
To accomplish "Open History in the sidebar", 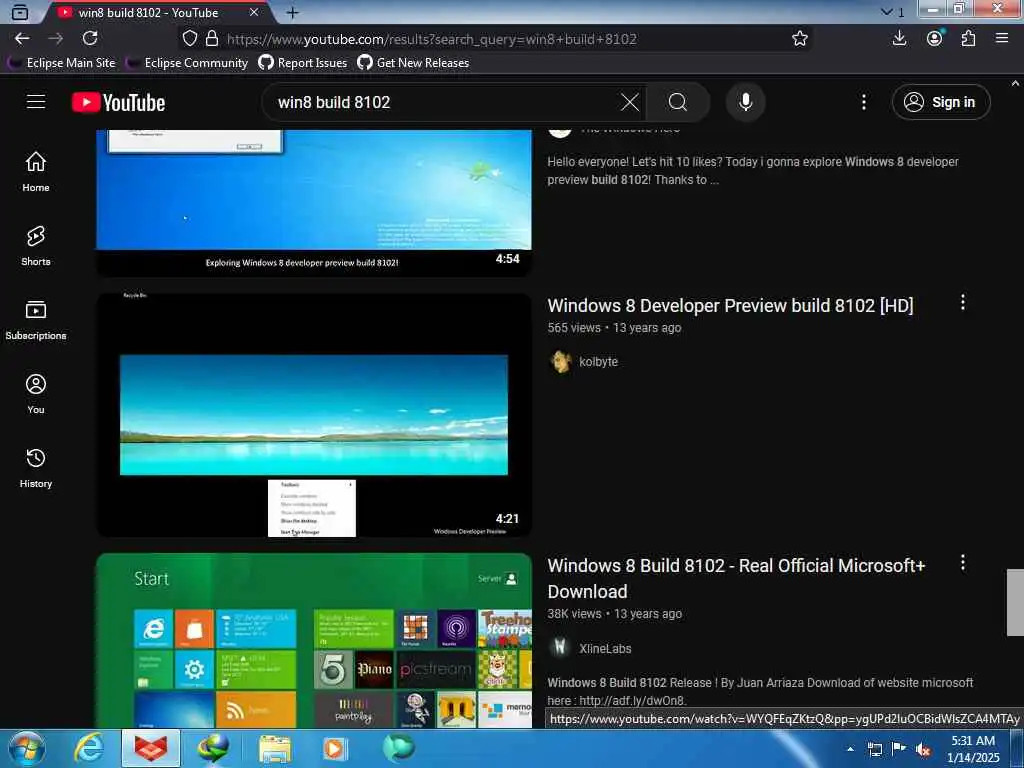I will tap(36, 468).
